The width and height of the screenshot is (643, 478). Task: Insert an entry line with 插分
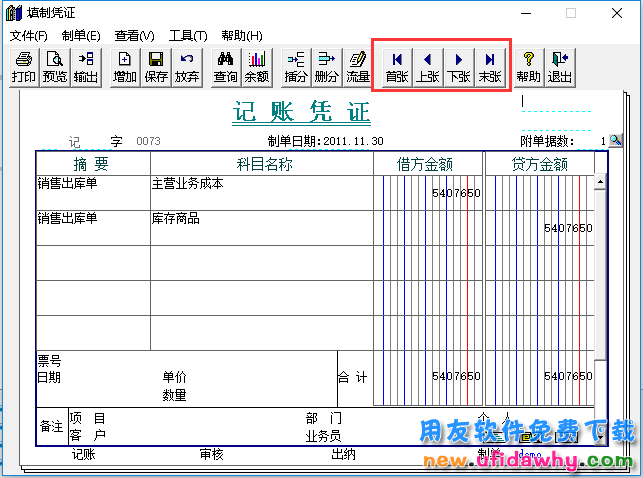point(296,67)
